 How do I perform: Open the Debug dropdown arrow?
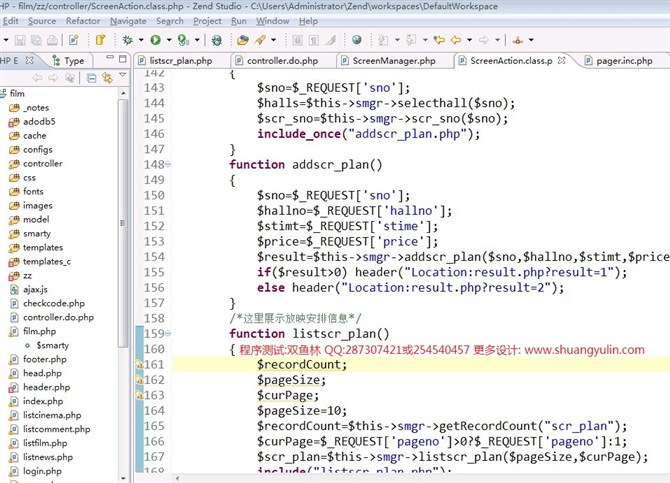tap(141, 40)
